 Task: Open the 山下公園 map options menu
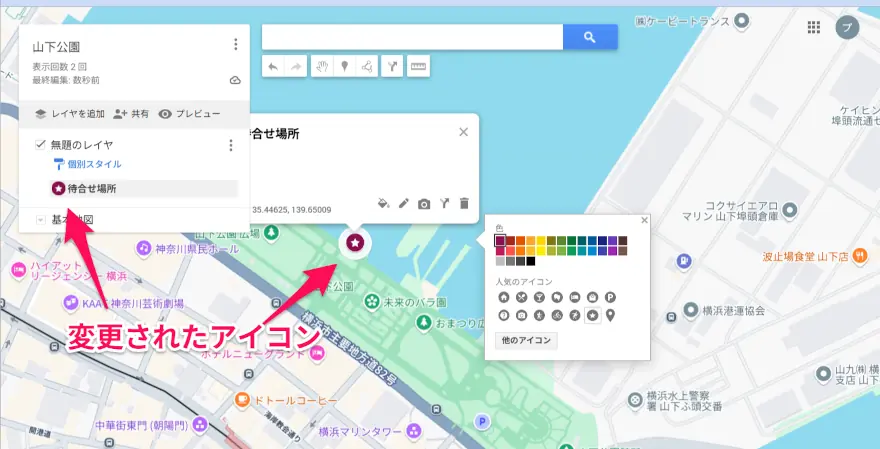tap(236, 44)
